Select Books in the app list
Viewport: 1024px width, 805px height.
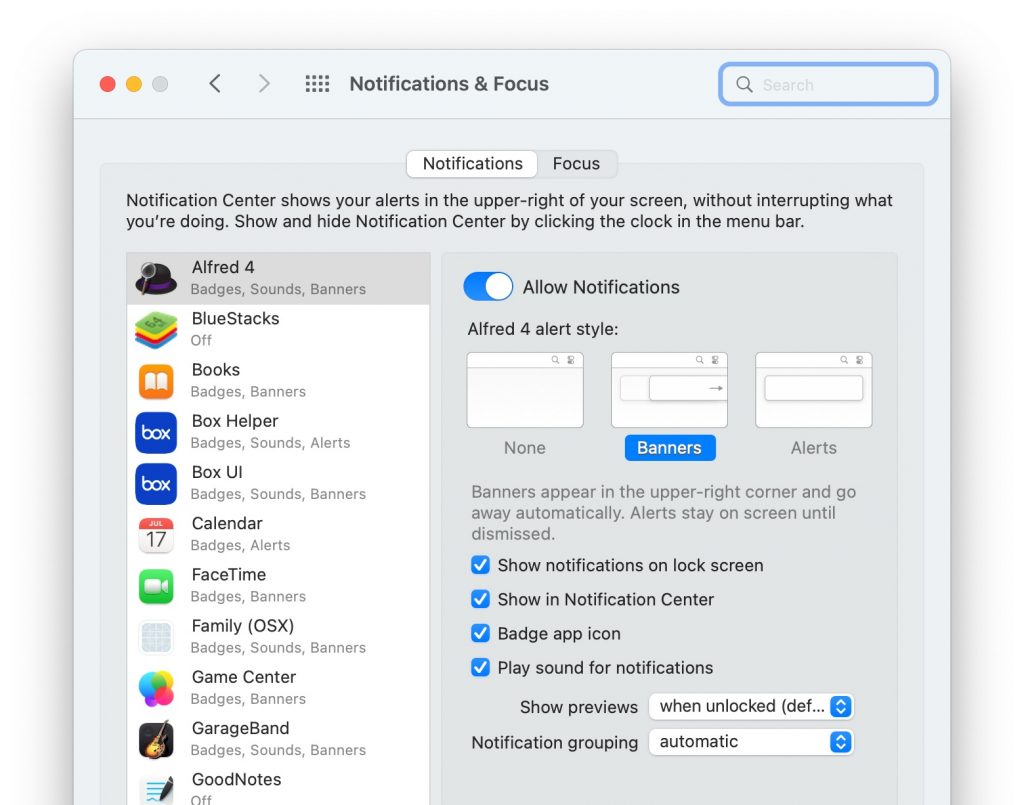pos(278,381)
